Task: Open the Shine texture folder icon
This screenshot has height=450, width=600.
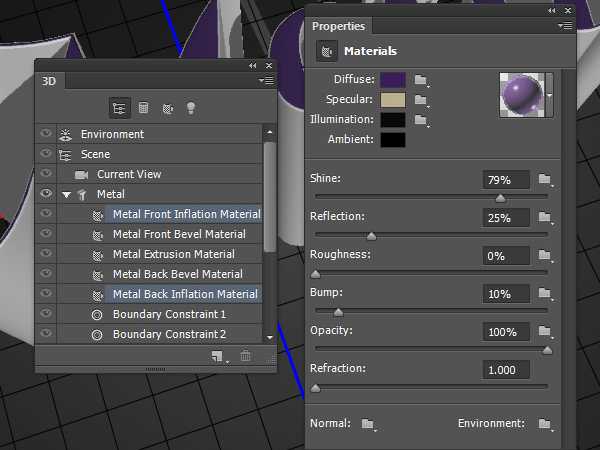Action: click(x=545, y=180)
